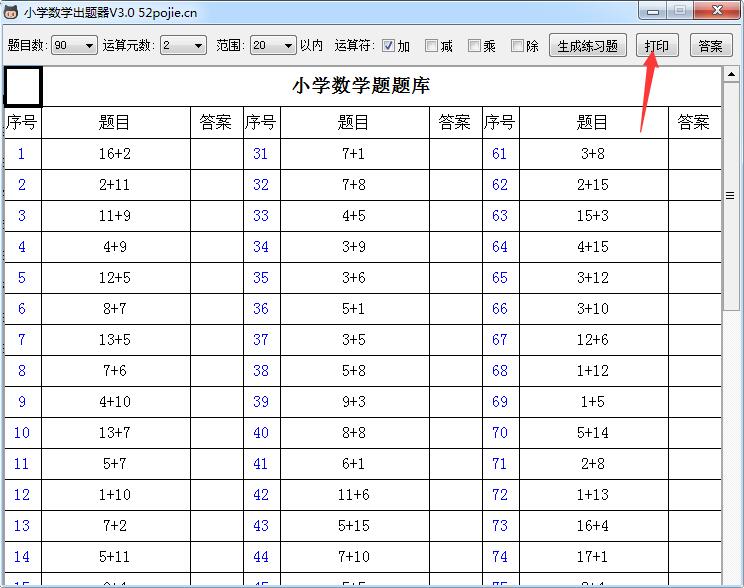Select problem 3+12 in row 65

coord(594,278)
